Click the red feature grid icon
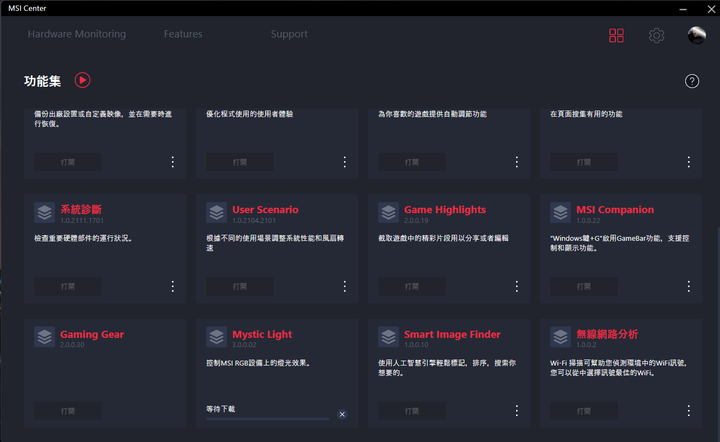720x442 pixels. pos(616,35)
